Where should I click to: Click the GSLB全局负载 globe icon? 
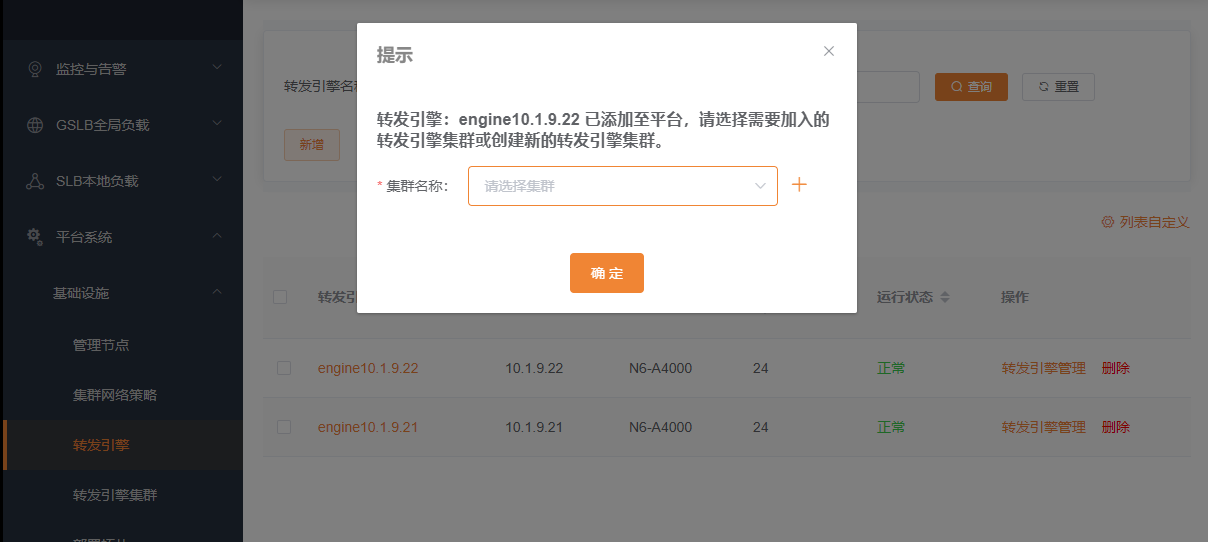tap(35, 125)
